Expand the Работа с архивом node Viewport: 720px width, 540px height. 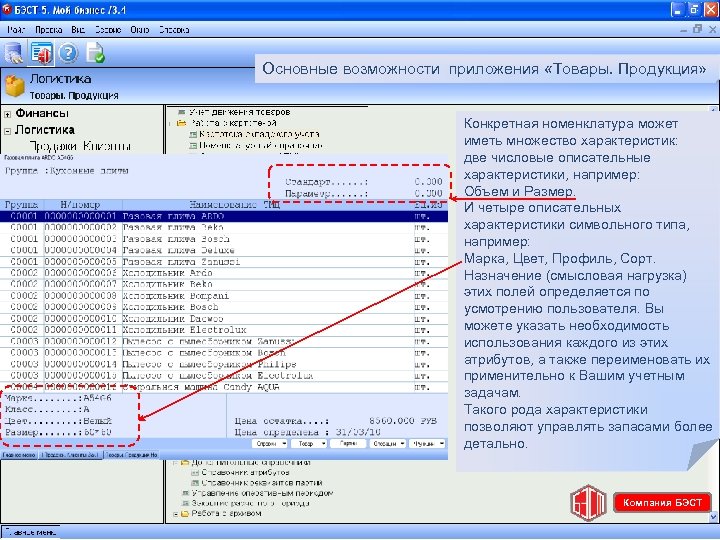175,514
